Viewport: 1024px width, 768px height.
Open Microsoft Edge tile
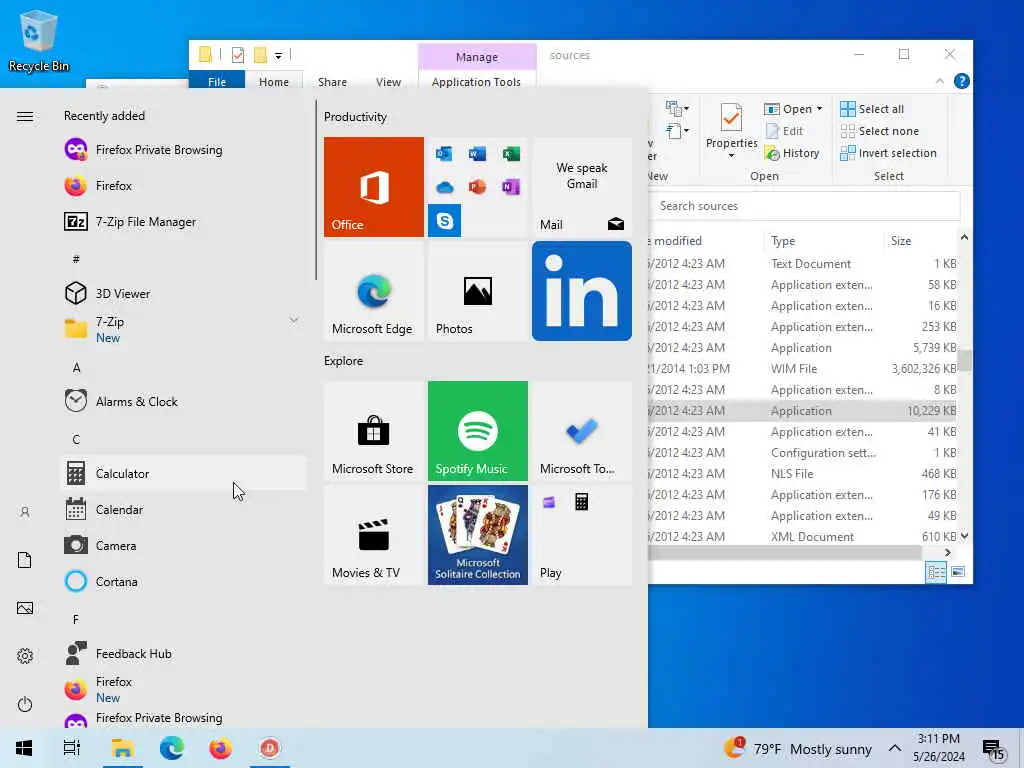374,291
